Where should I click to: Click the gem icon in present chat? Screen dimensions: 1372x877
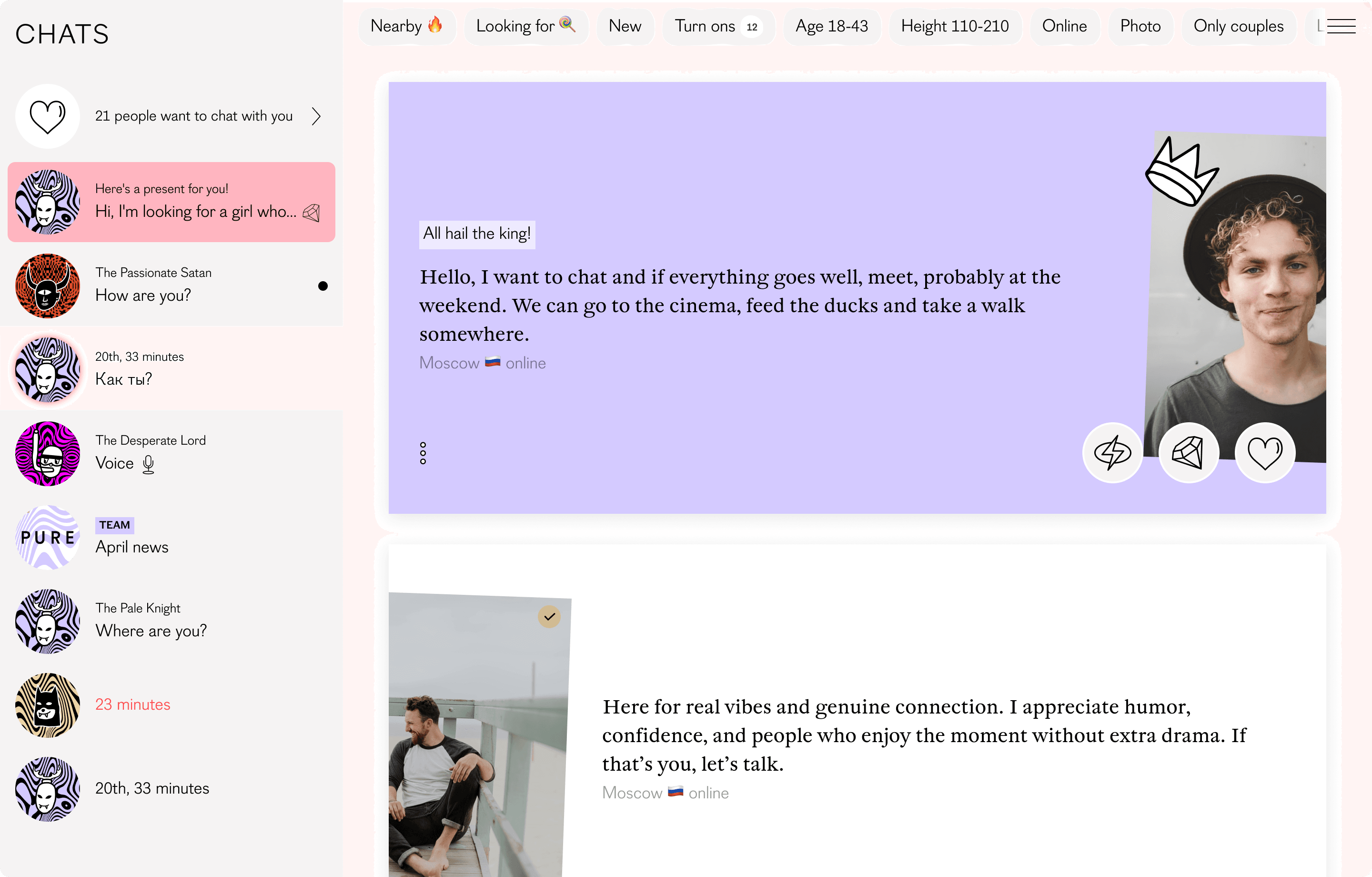click(312, 213)
